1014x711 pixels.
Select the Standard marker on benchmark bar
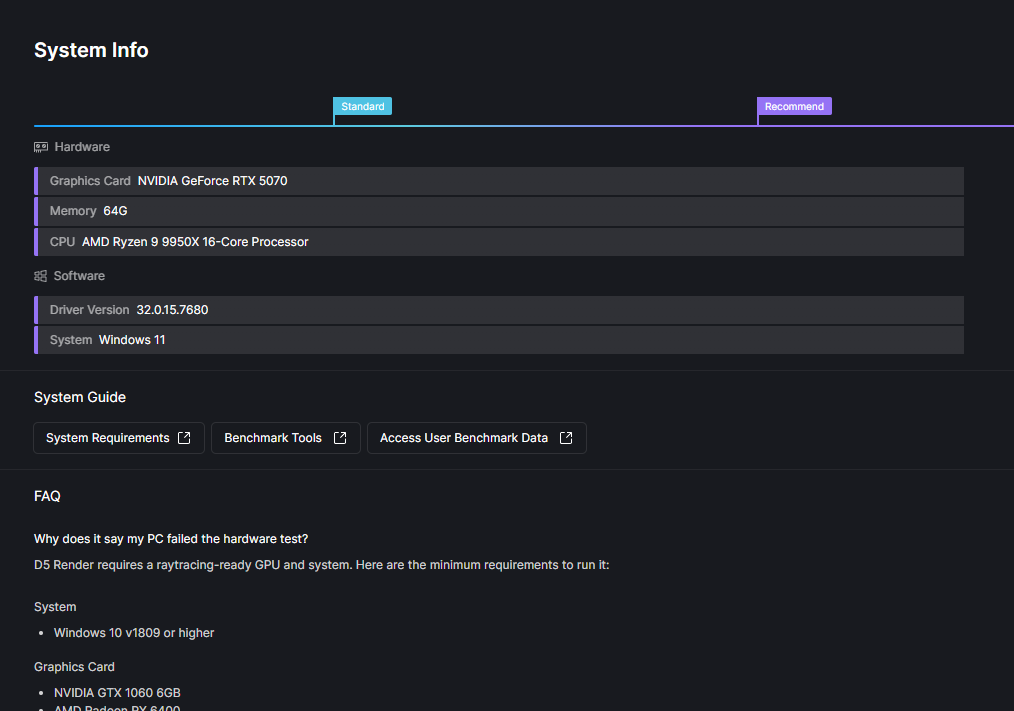[362, 106]
